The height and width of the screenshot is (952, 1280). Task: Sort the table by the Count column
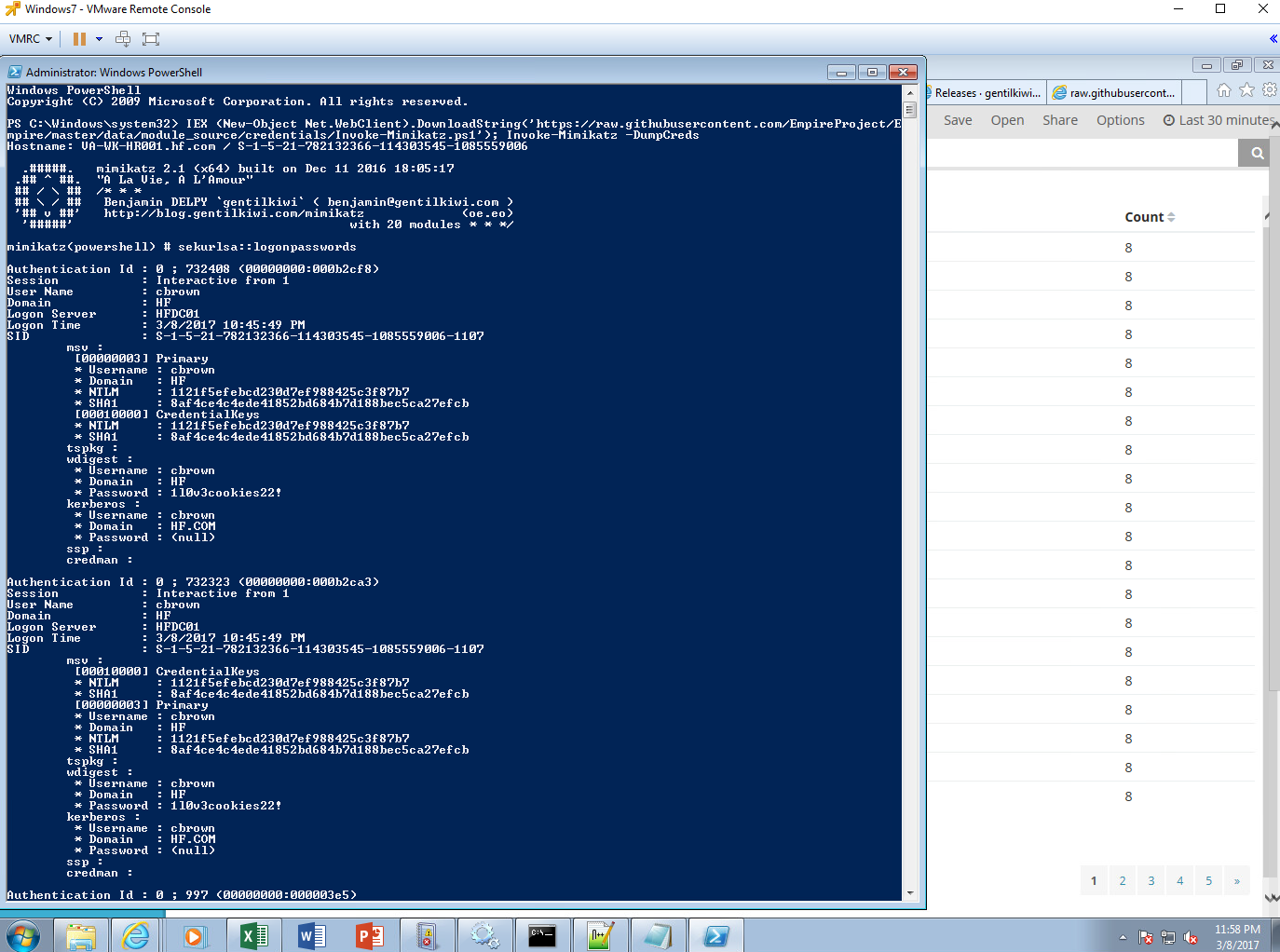click(1150, 217)
